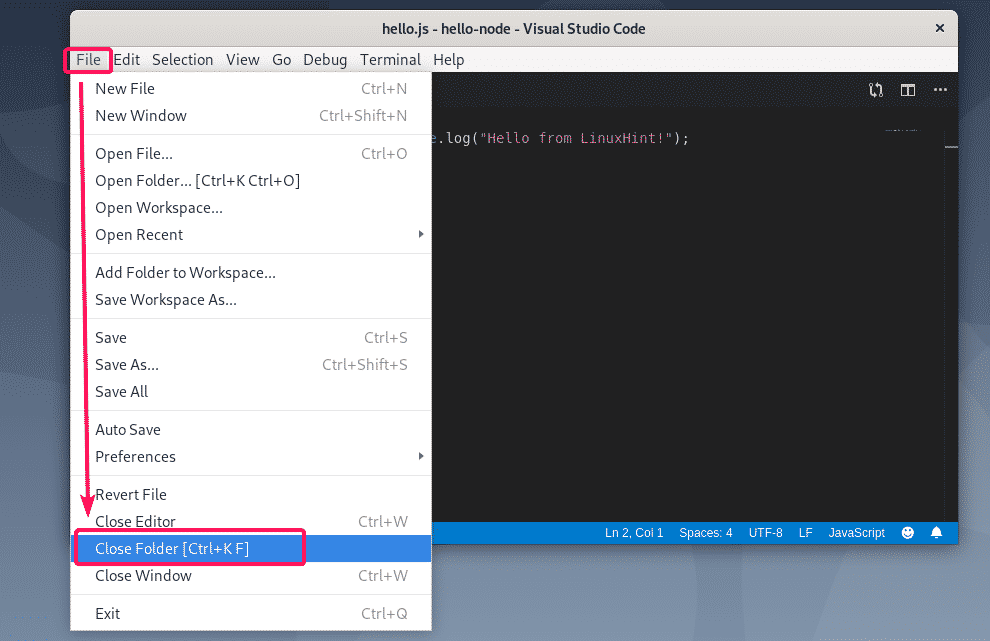The height and width of the screenshot is (641, 990).
Task: Choose New File from the menu
Action: [251, 88]
